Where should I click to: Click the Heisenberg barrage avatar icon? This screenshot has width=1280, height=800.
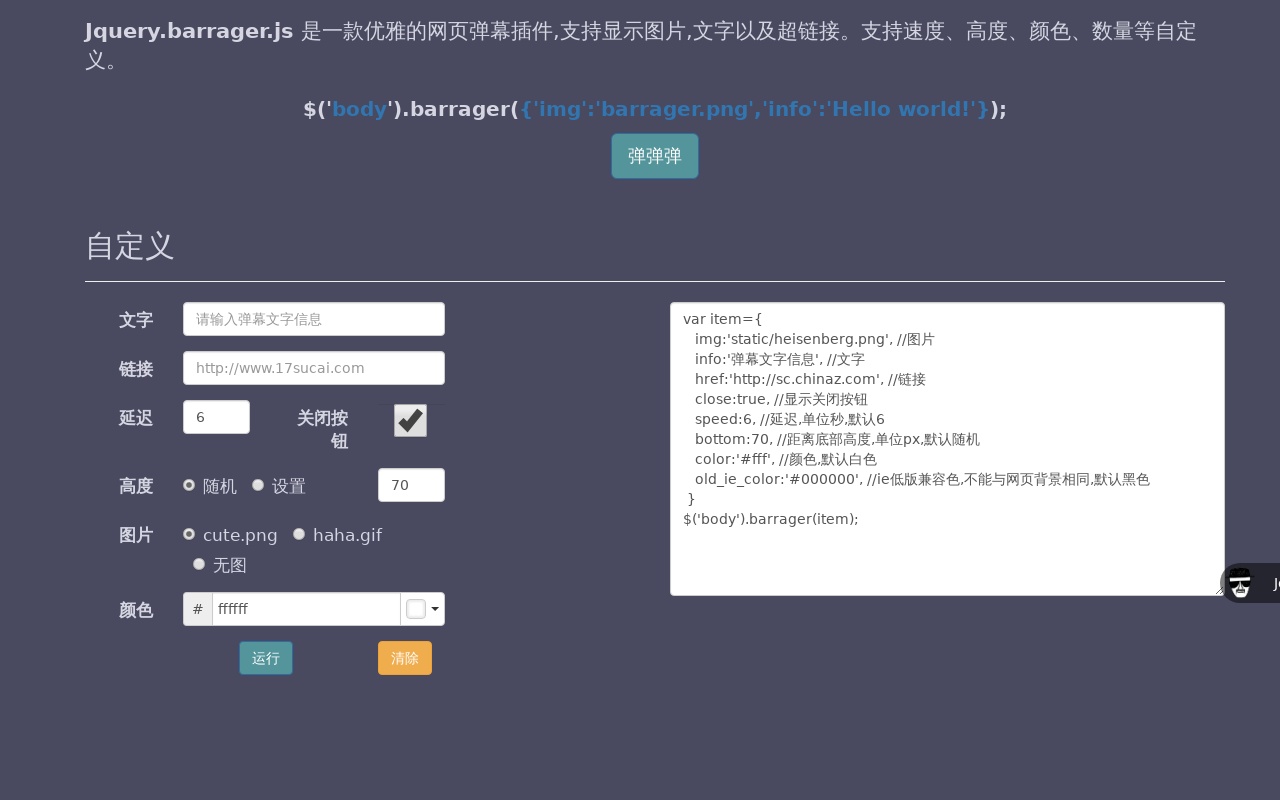coord(1240,583)
